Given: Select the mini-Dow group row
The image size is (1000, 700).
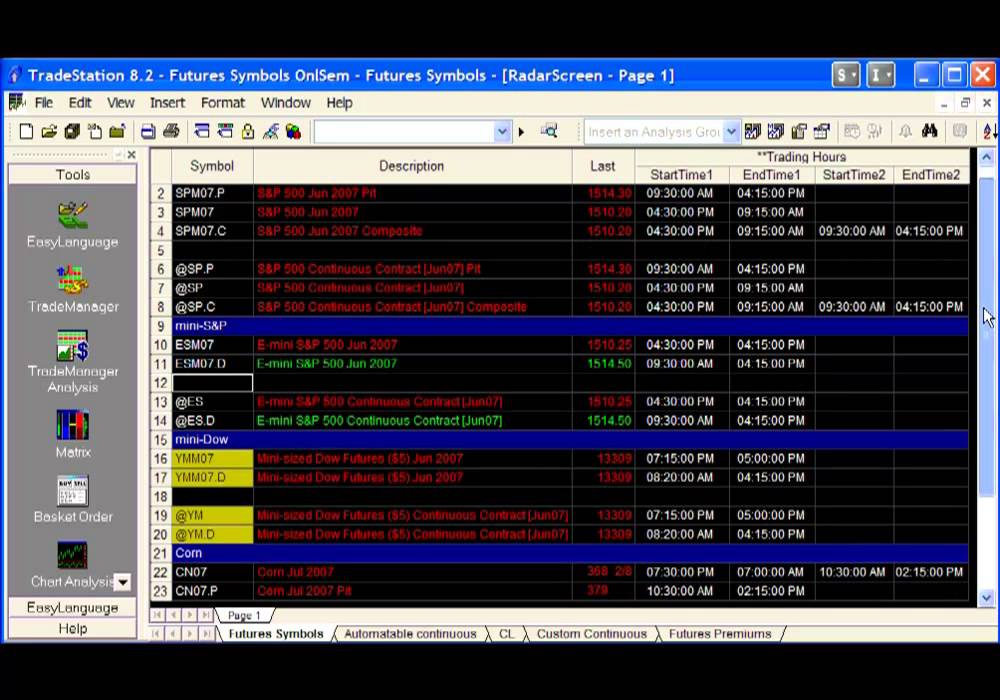Looking at the screenshot, I should pyautogui.click(x=570, y=439).
